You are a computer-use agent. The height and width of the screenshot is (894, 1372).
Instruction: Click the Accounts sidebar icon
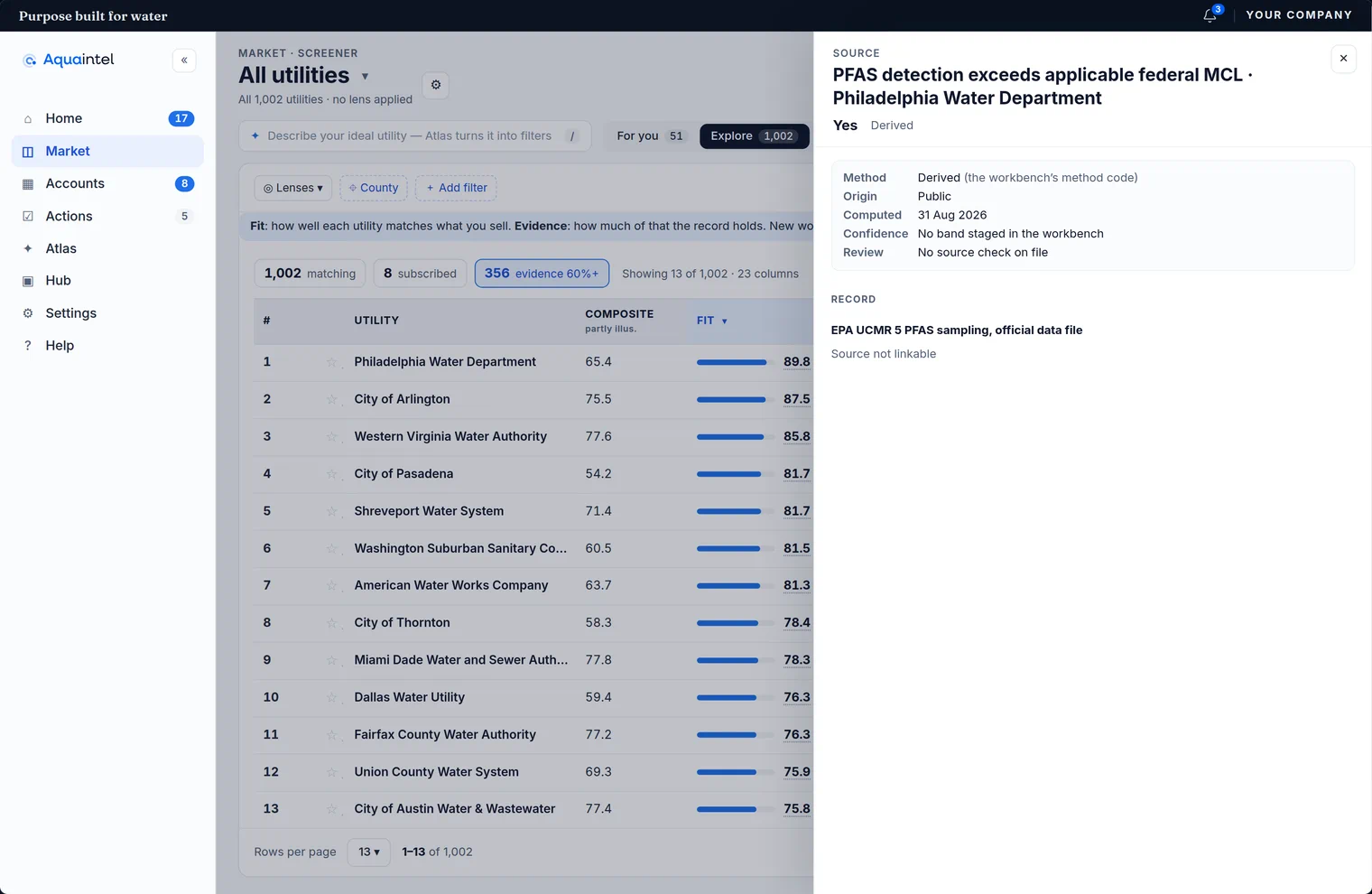28,184
